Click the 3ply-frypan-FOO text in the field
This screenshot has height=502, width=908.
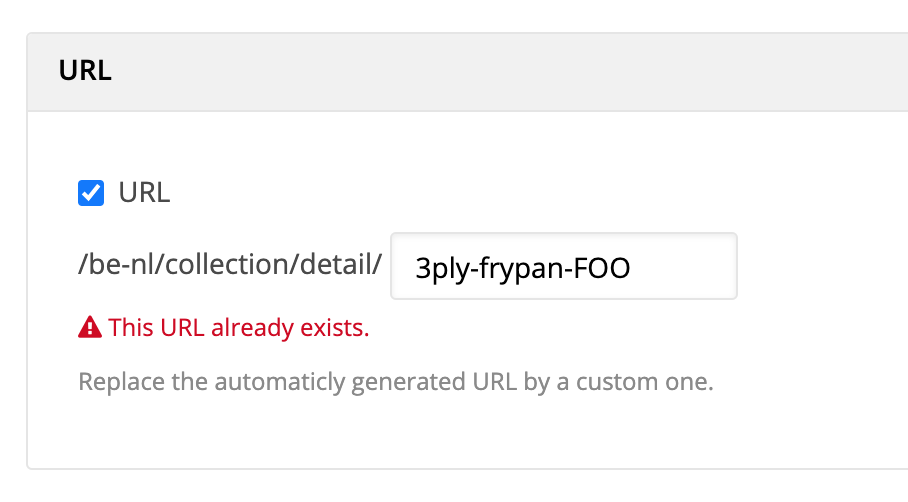click(521, 267)
